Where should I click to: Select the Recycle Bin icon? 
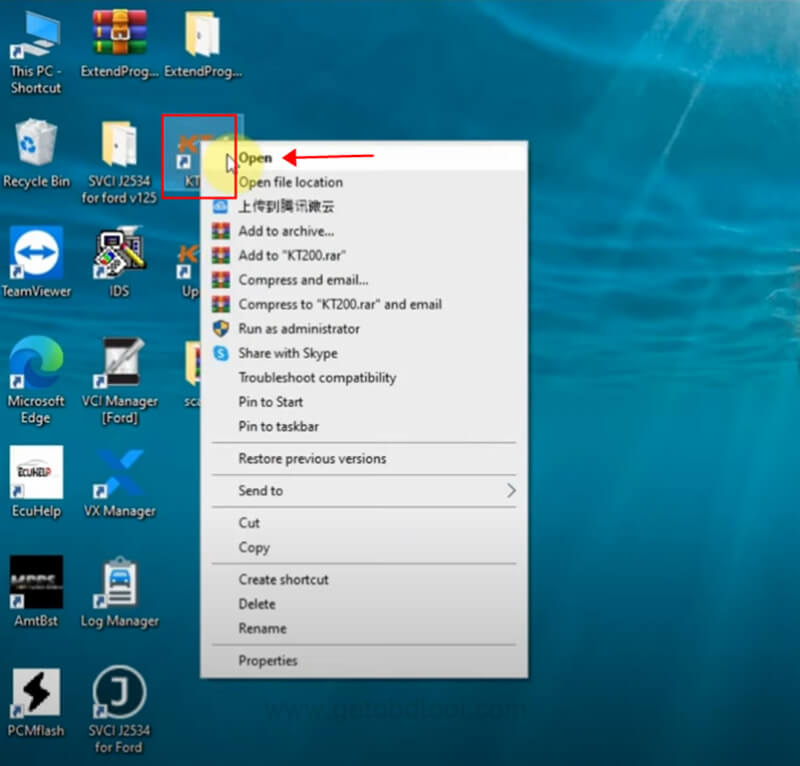click(x=36, y=145)
